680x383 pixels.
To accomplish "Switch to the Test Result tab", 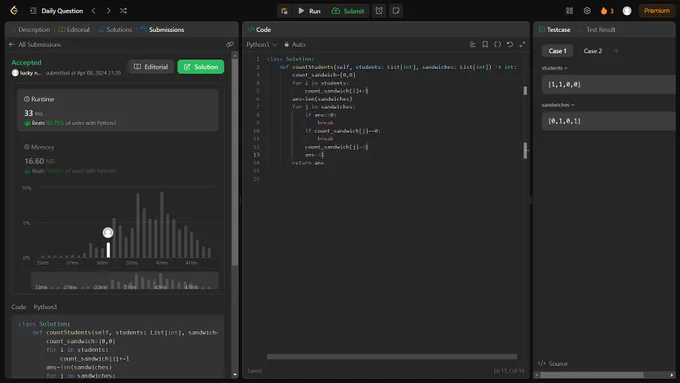I will pos(600,29).
